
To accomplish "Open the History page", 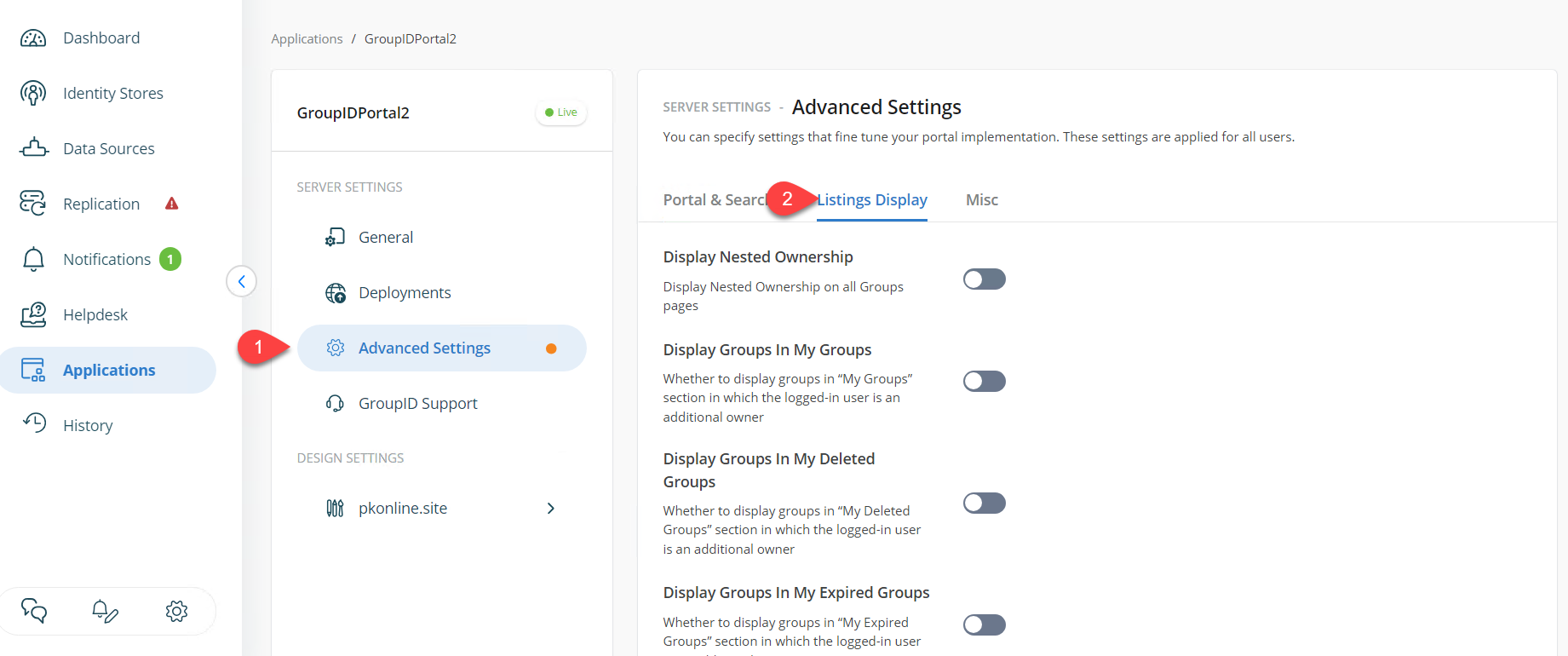I will tap(88, 425).
